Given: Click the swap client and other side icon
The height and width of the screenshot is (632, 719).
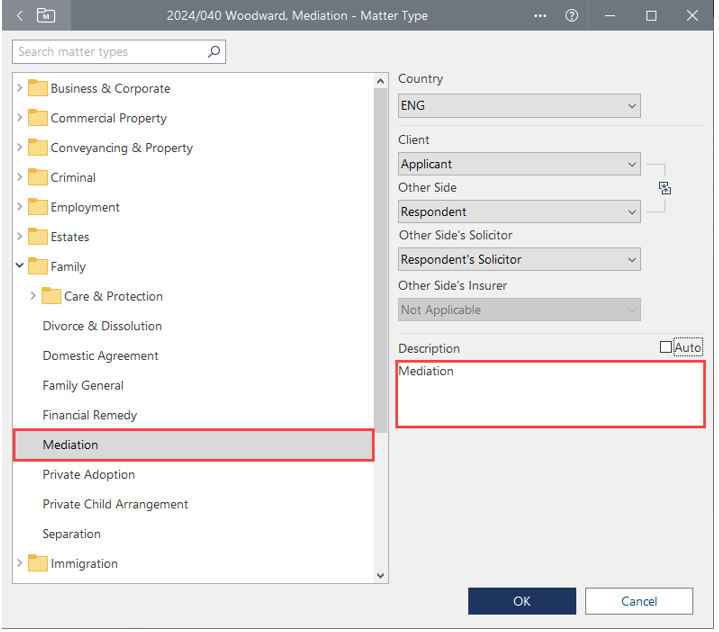Looking at the screenshot, I should [665, 188].
